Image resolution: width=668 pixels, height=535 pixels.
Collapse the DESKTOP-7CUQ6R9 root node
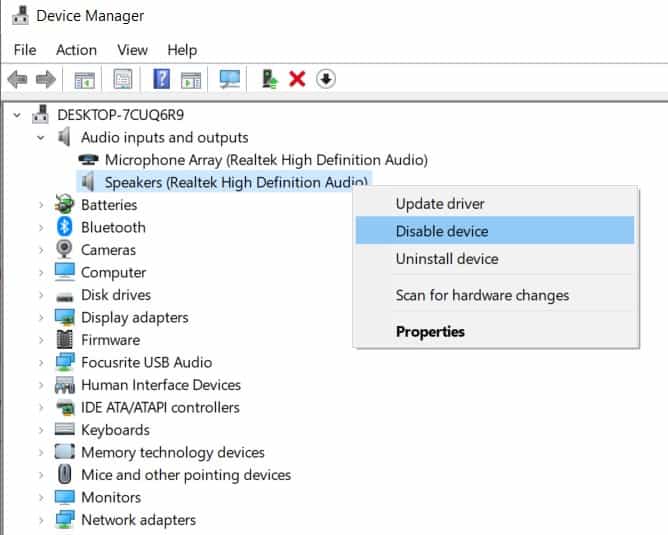coord(17,115)
